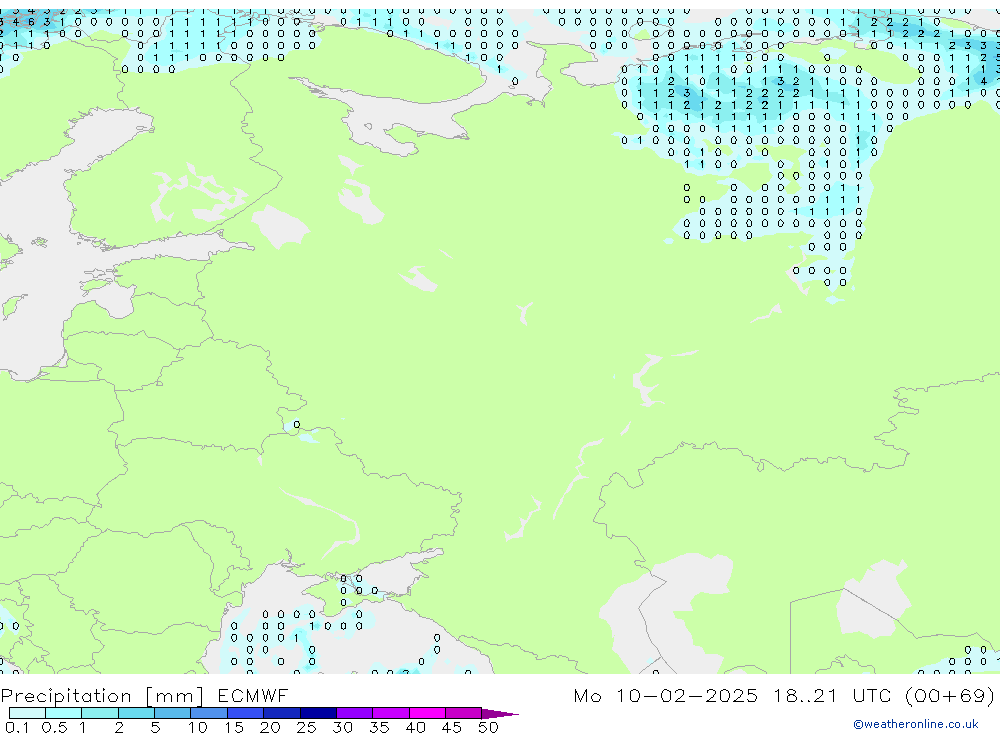
Task: Click the '10' legend scale label
Action: point(198,727)
